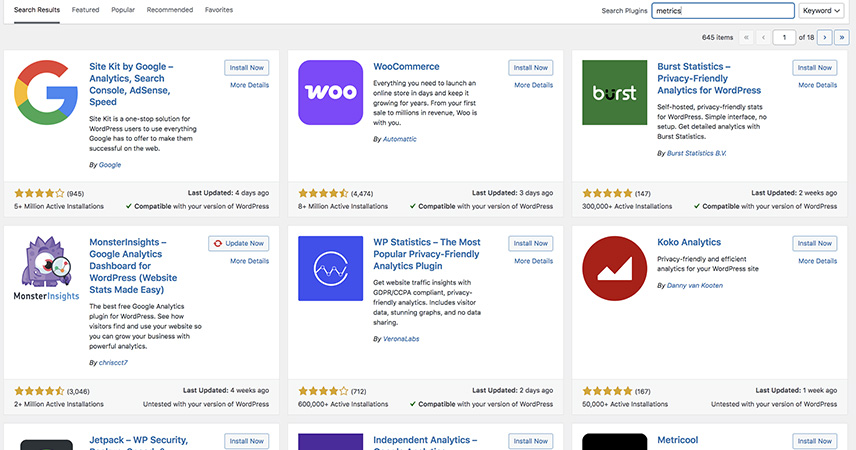Click the Koko Analytics red chart icon
The height and width of the screenshot is (450, 856).
[x=614, y=268]
